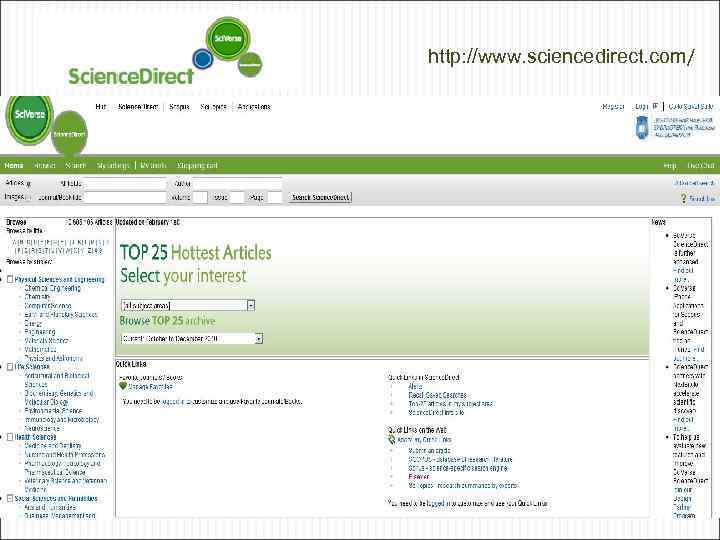Click the Add to my Quick Links icon
The image size is (720, 540).
(x=391, y=439)
